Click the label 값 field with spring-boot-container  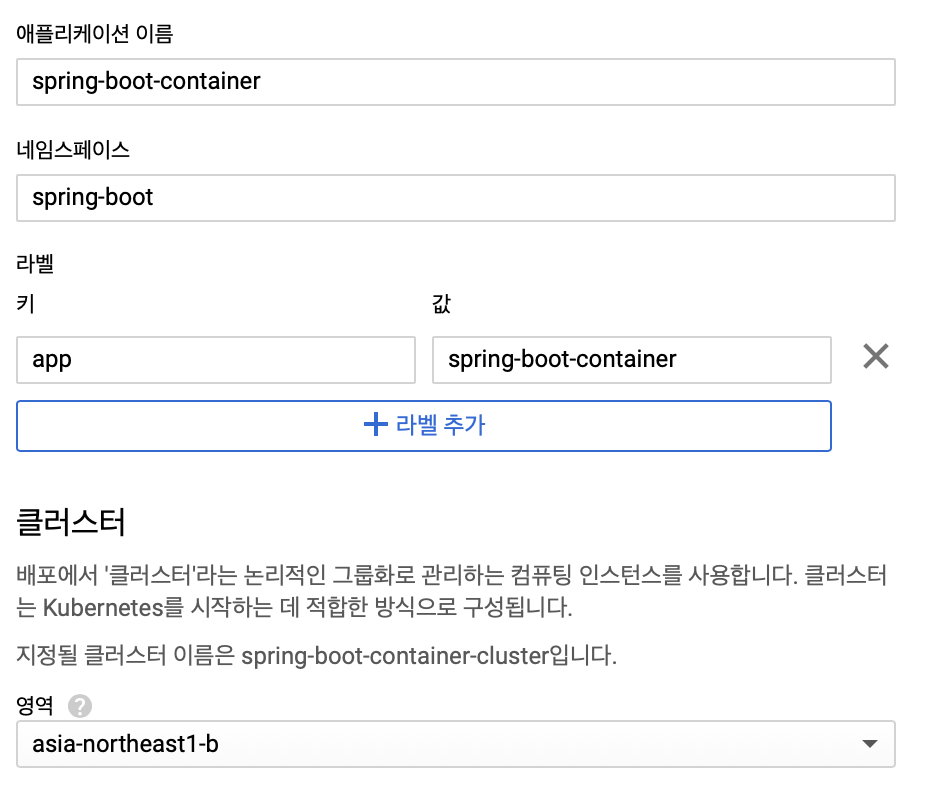coord(631,360)
